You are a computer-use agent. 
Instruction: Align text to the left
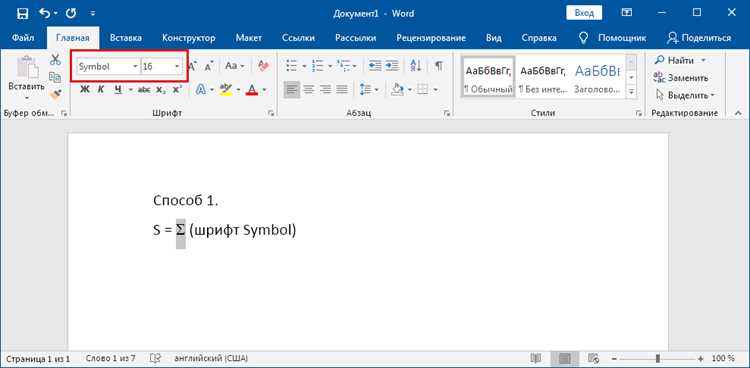[x=292, y=89]
